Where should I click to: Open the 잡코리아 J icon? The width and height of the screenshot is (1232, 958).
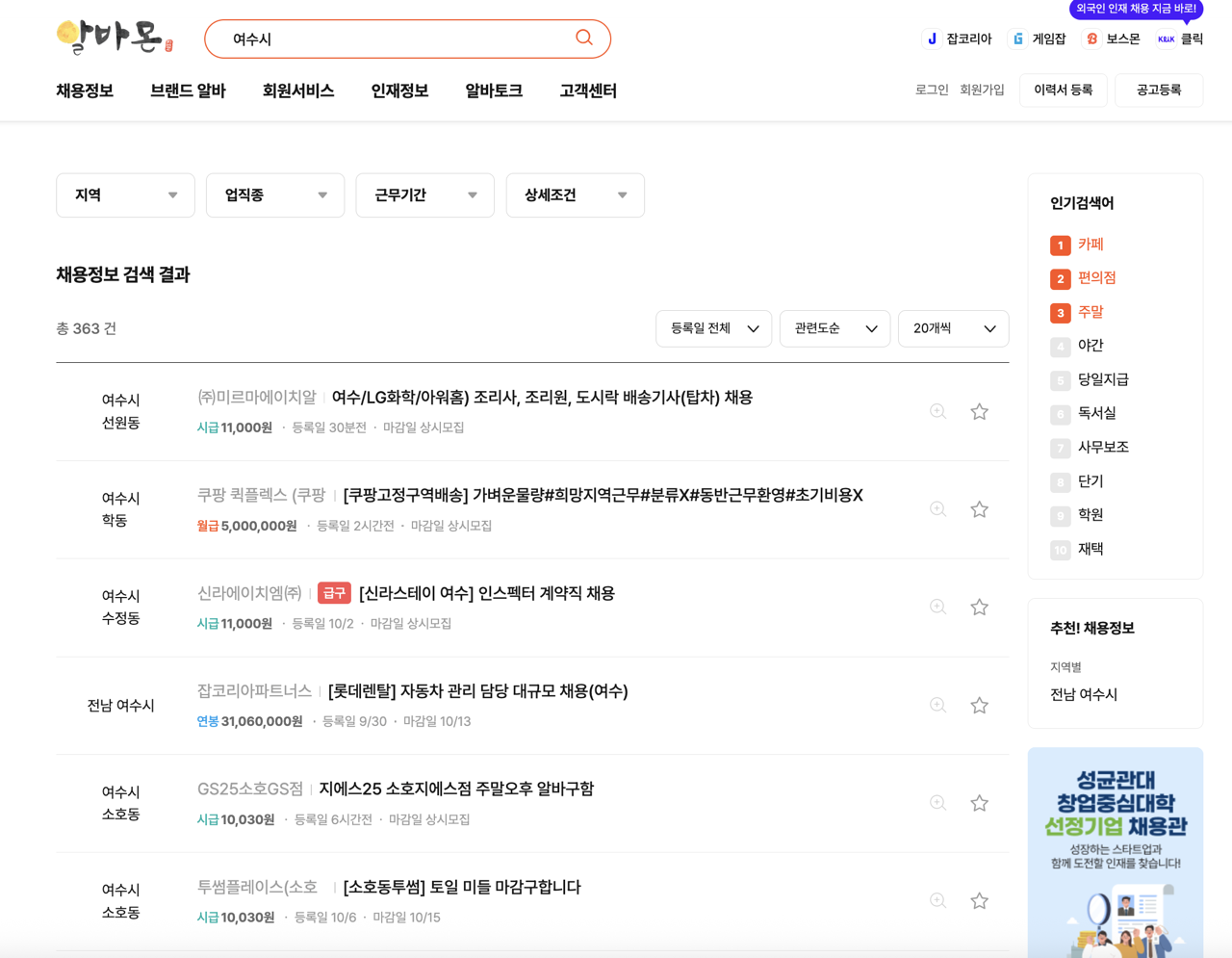click(931, 39)
